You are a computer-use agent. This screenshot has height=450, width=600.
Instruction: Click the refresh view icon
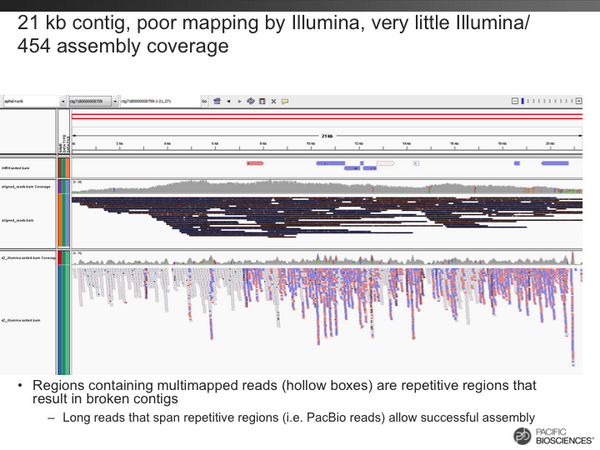tap(251, 101)
